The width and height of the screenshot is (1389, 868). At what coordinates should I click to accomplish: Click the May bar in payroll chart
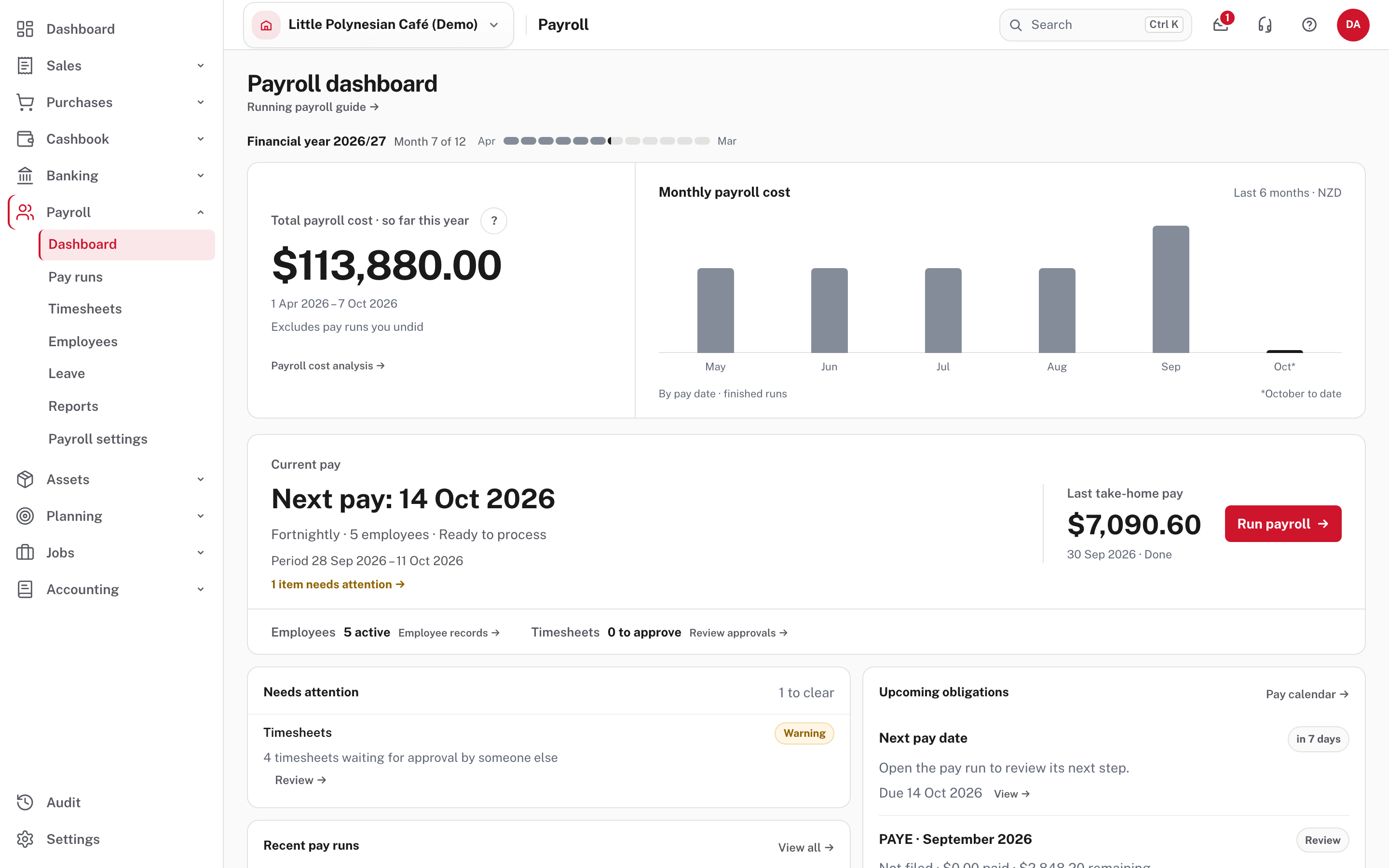click(x=715, y=310)
